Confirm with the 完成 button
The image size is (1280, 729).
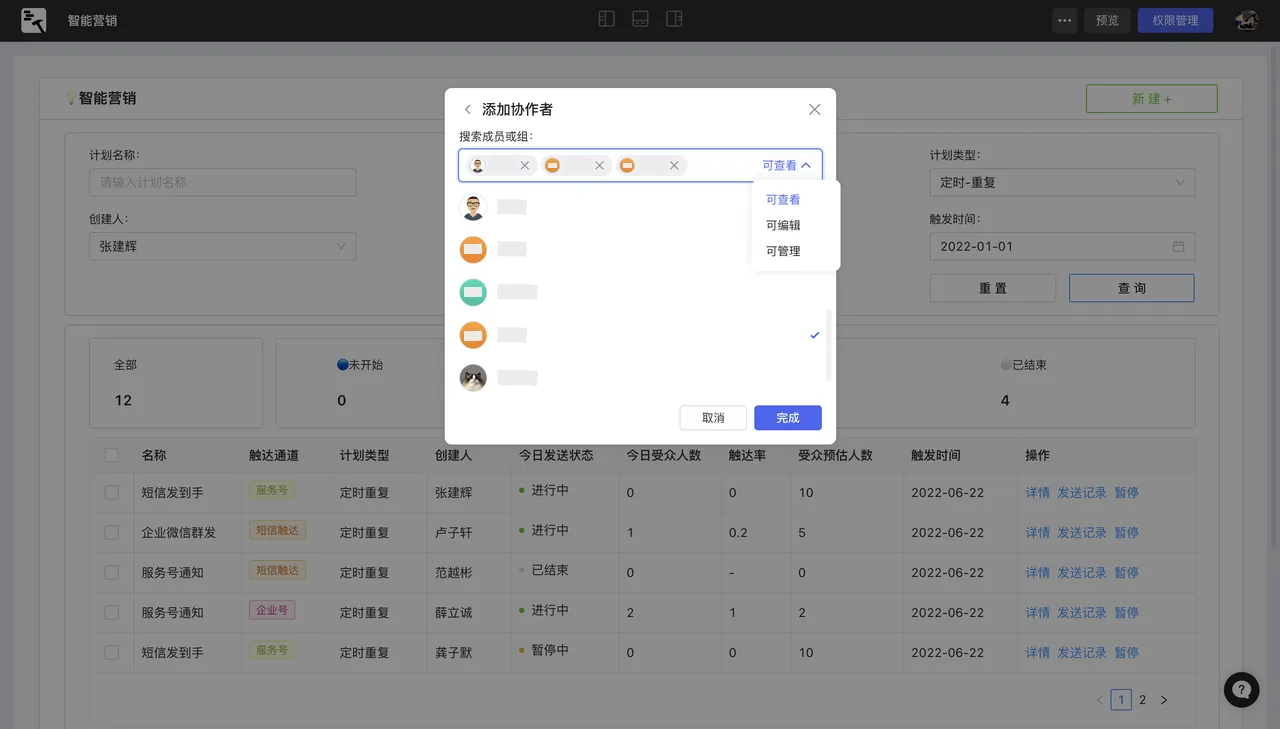point(788,418)
